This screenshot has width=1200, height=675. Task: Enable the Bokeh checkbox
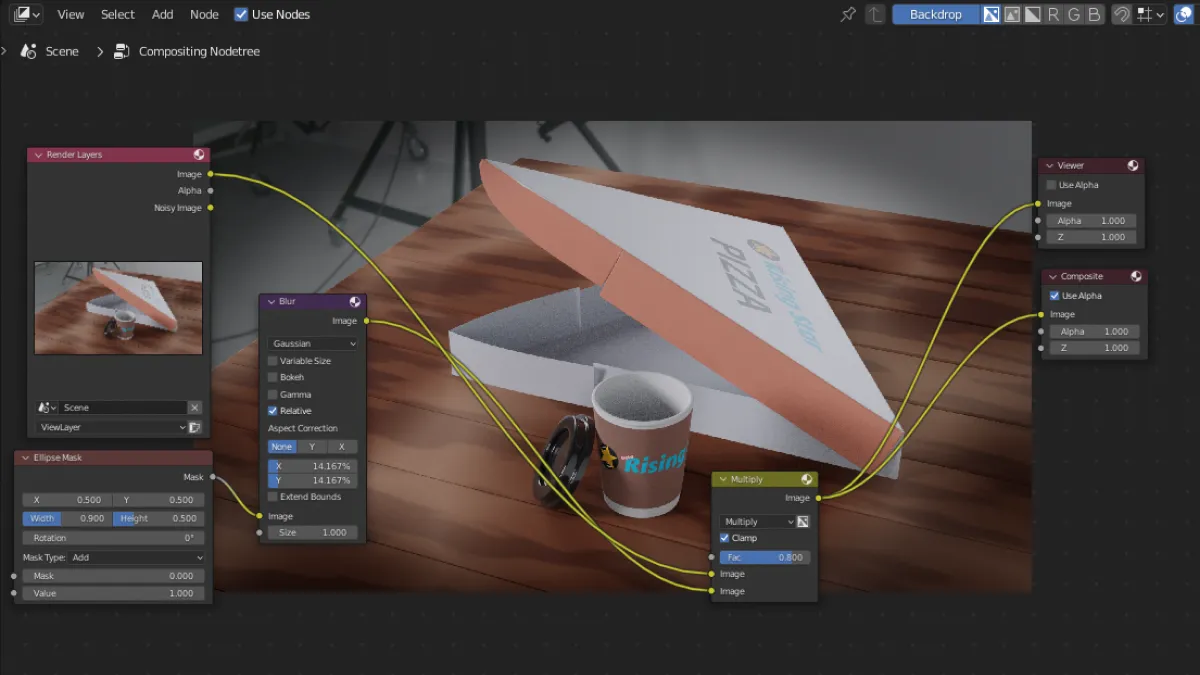tap(273, 378)
